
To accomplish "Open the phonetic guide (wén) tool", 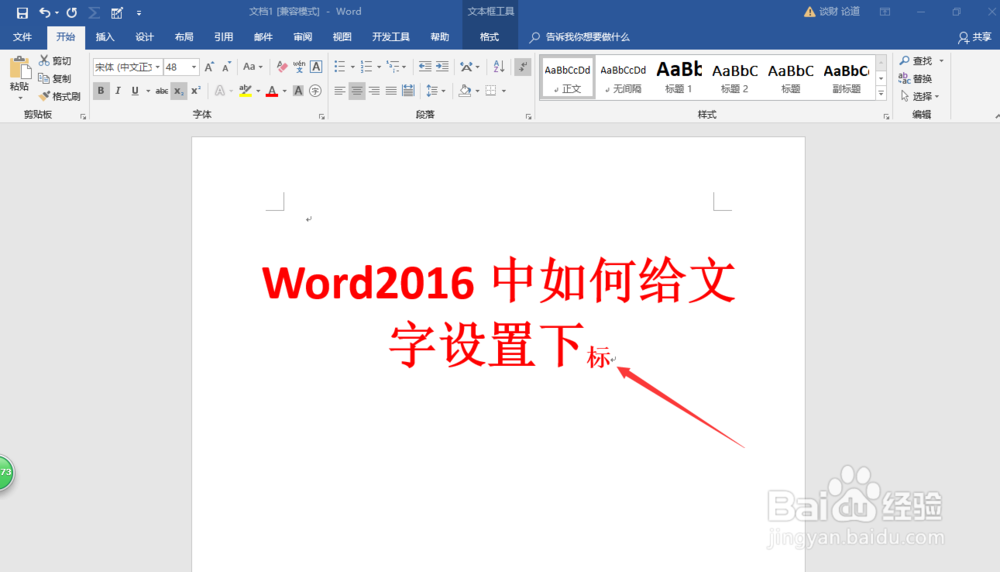I will click(298, 67).
